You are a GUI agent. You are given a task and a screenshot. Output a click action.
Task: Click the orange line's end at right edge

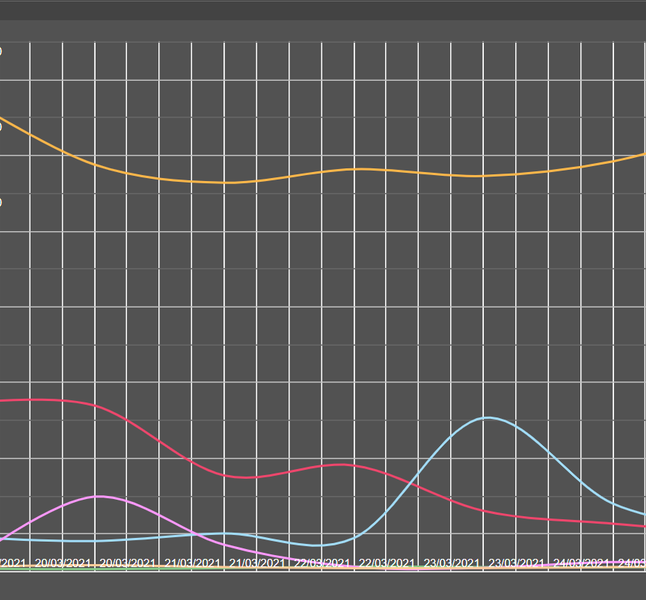tap(642, 155)
